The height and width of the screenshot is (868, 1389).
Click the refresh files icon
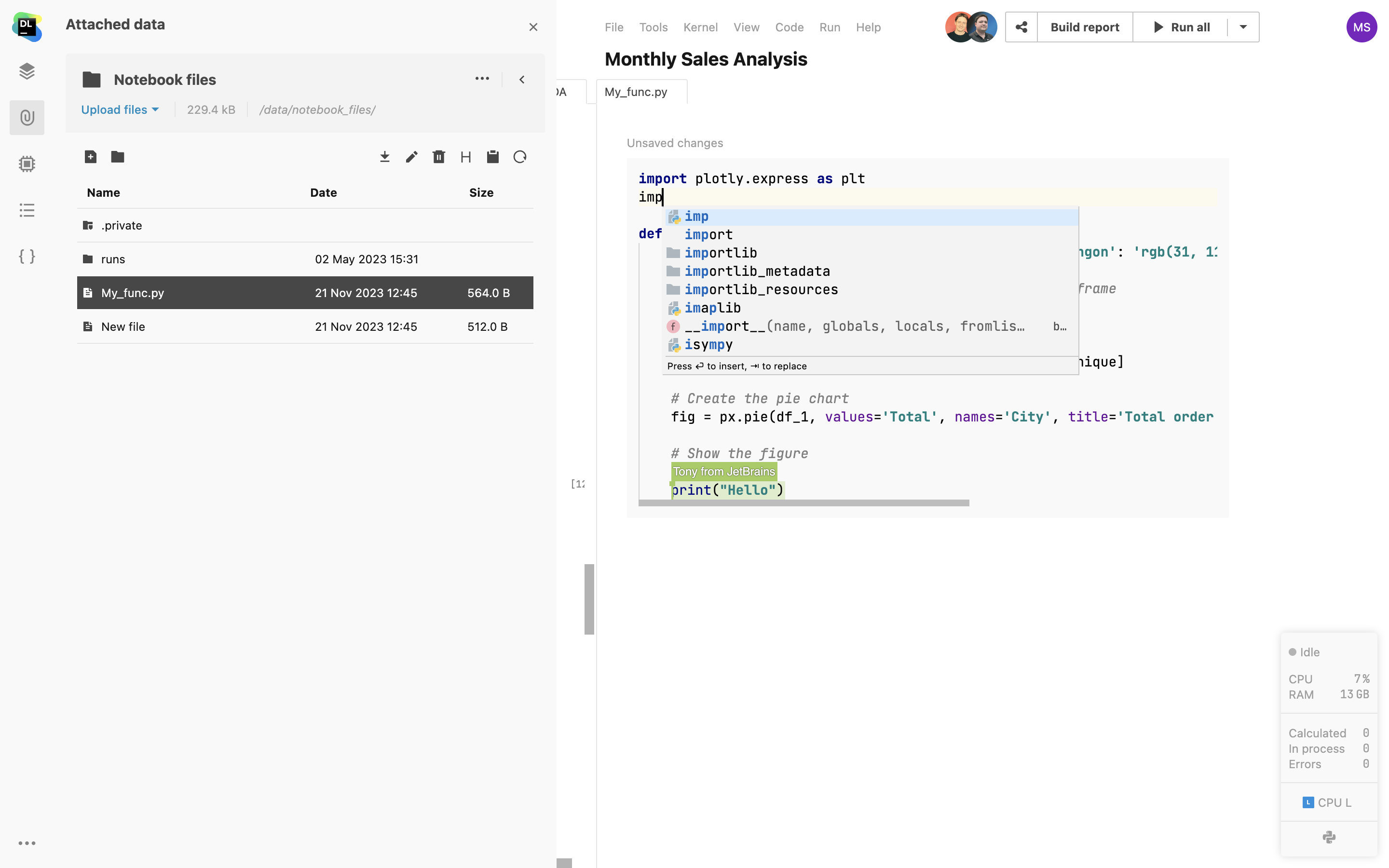(x=520, y=157)
